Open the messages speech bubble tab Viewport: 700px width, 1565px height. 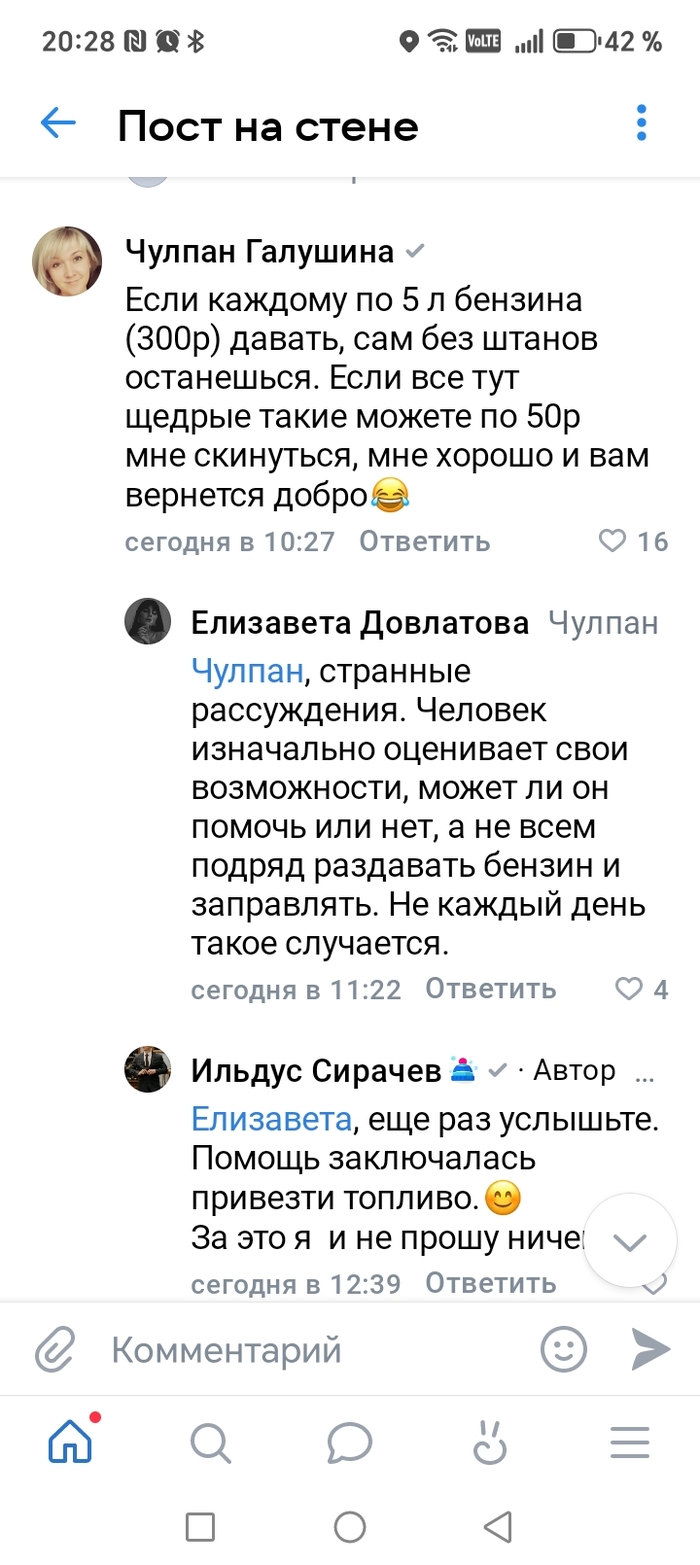pos(350,1443)
